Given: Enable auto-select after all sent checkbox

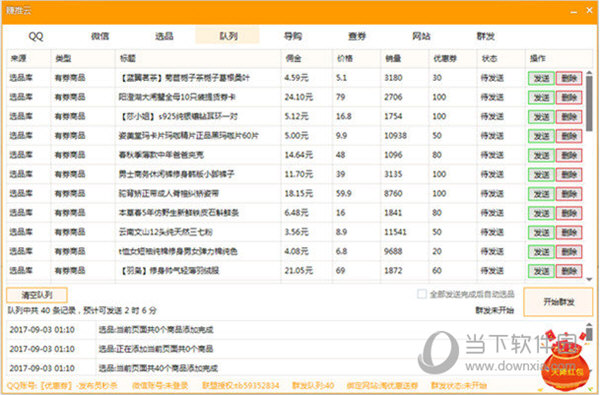Looking at the screenshot, I should (x=422, y=294).
